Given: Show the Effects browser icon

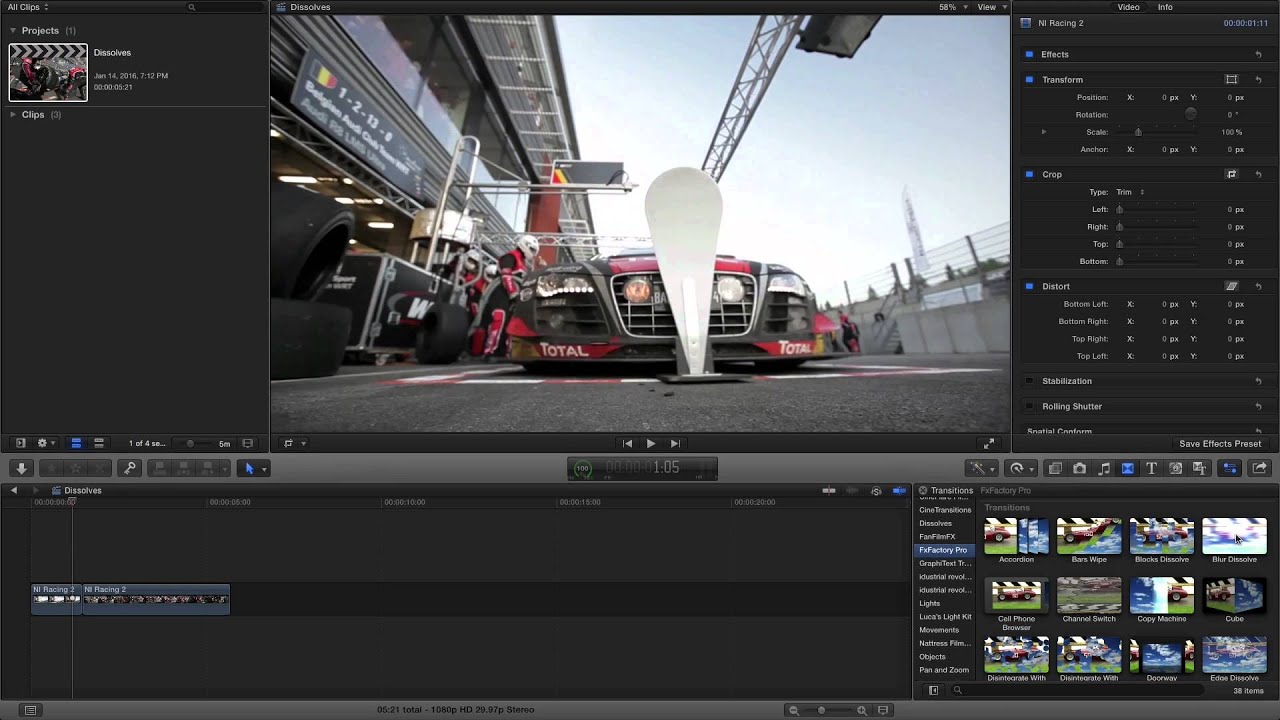Looking at the screenshot, I should [x=1055, y=468].
